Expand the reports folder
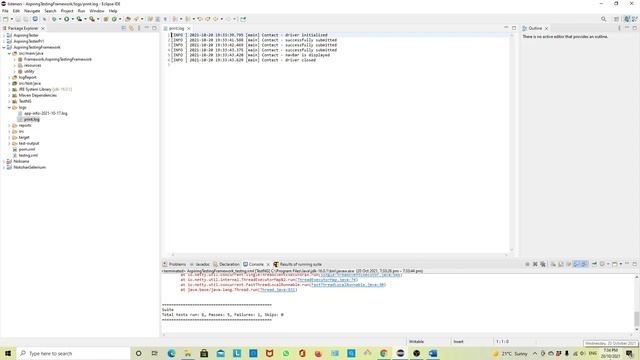This screenshot has height=360, width=640. [x=9, y=125]
